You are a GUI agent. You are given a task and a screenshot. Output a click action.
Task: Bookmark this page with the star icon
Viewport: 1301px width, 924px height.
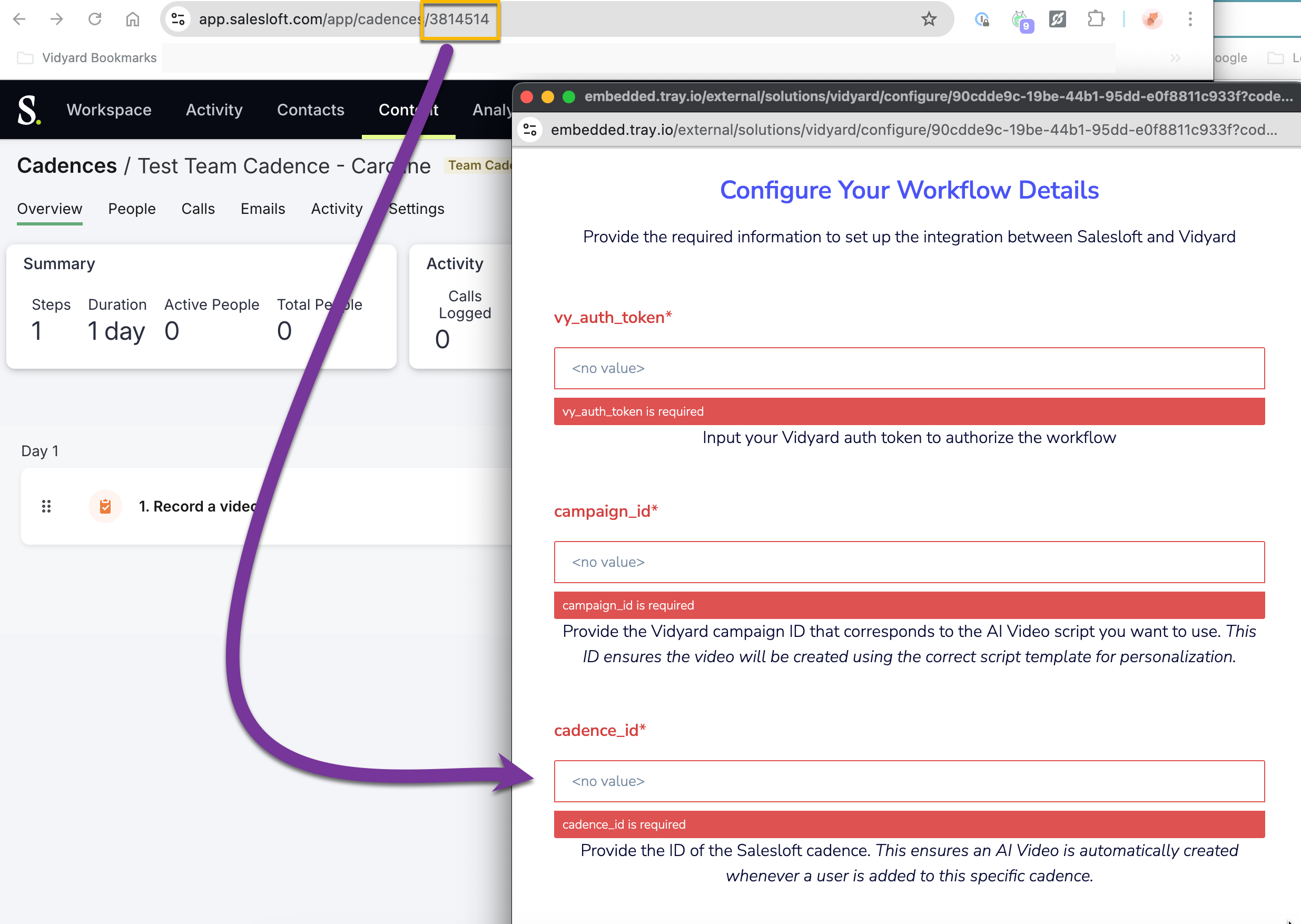[x=929, y=19]
